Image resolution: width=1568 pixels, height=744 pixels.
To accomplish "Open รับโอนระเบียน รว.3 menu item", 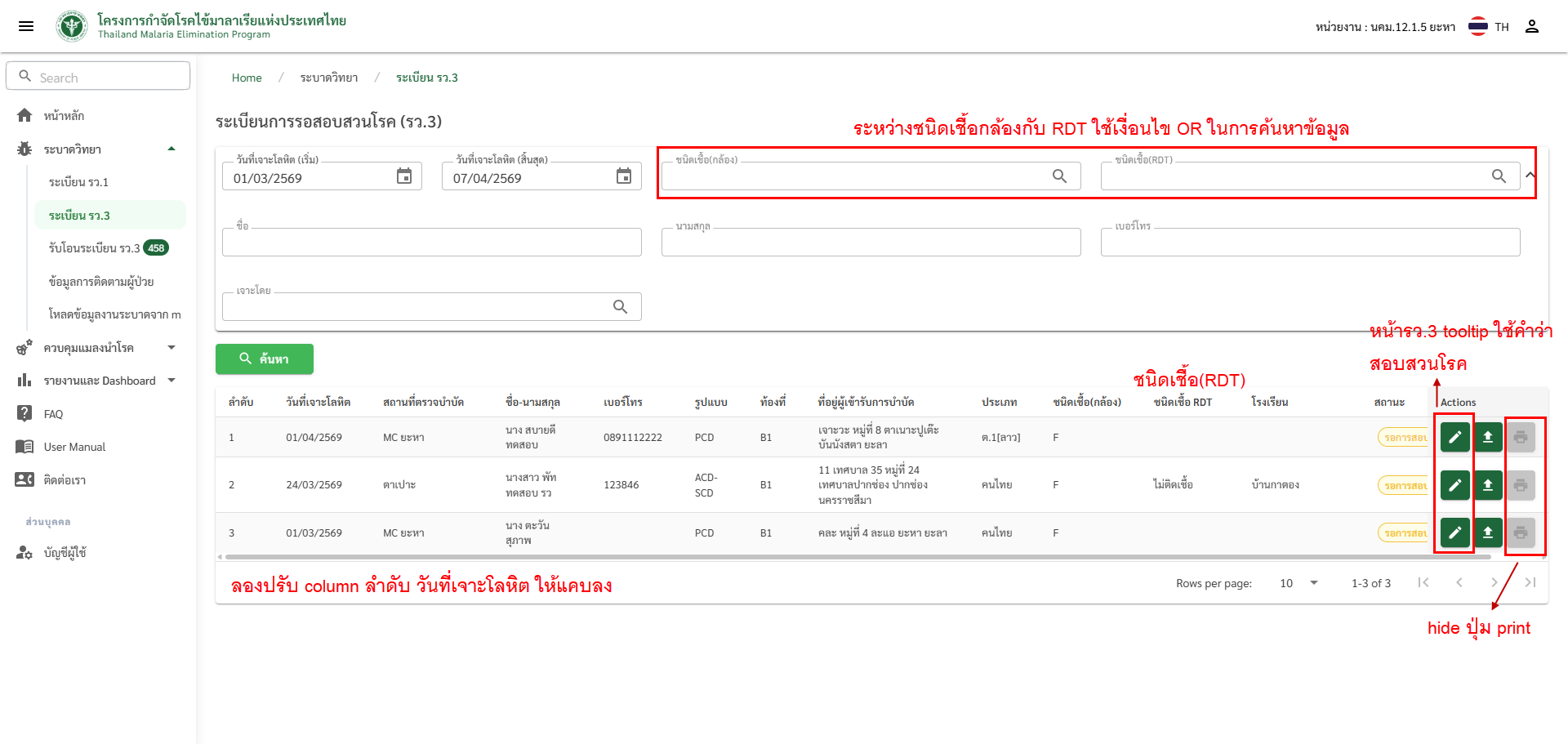I will [94, 248].
